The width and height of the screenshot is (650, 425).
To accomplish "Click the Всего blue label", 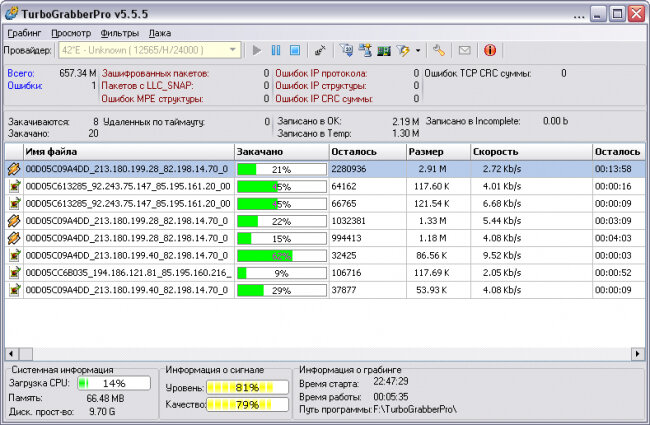I will pyautogui.click(x=21, y=73).
